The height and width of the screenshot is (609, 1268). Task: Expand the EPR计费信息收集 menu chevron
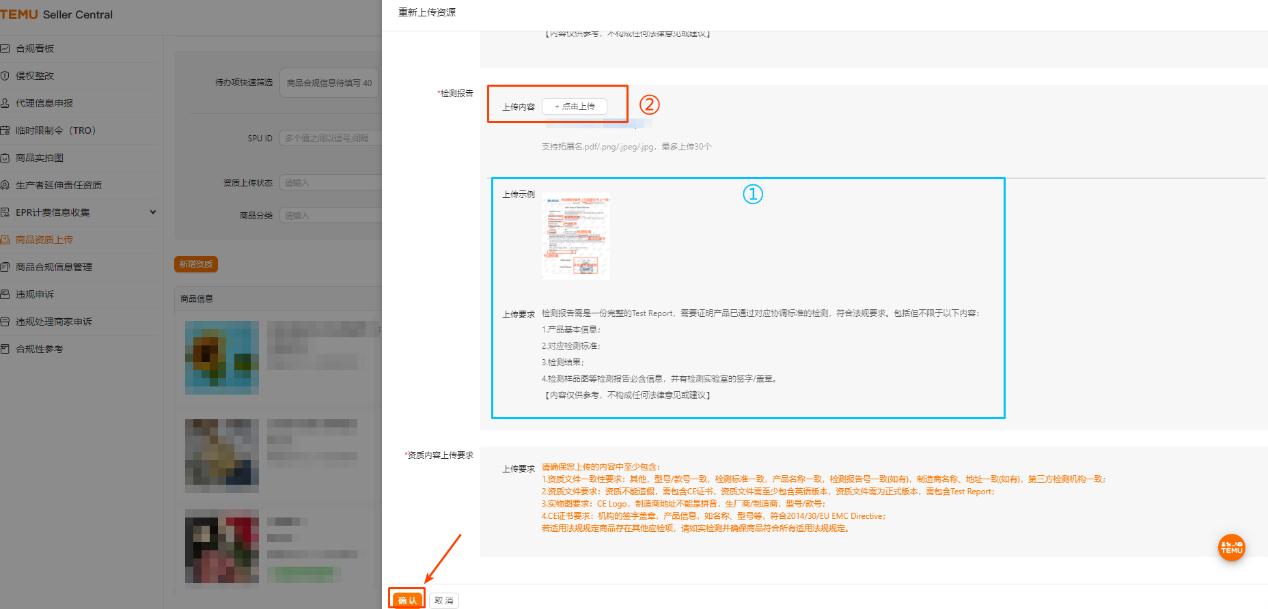155,211
